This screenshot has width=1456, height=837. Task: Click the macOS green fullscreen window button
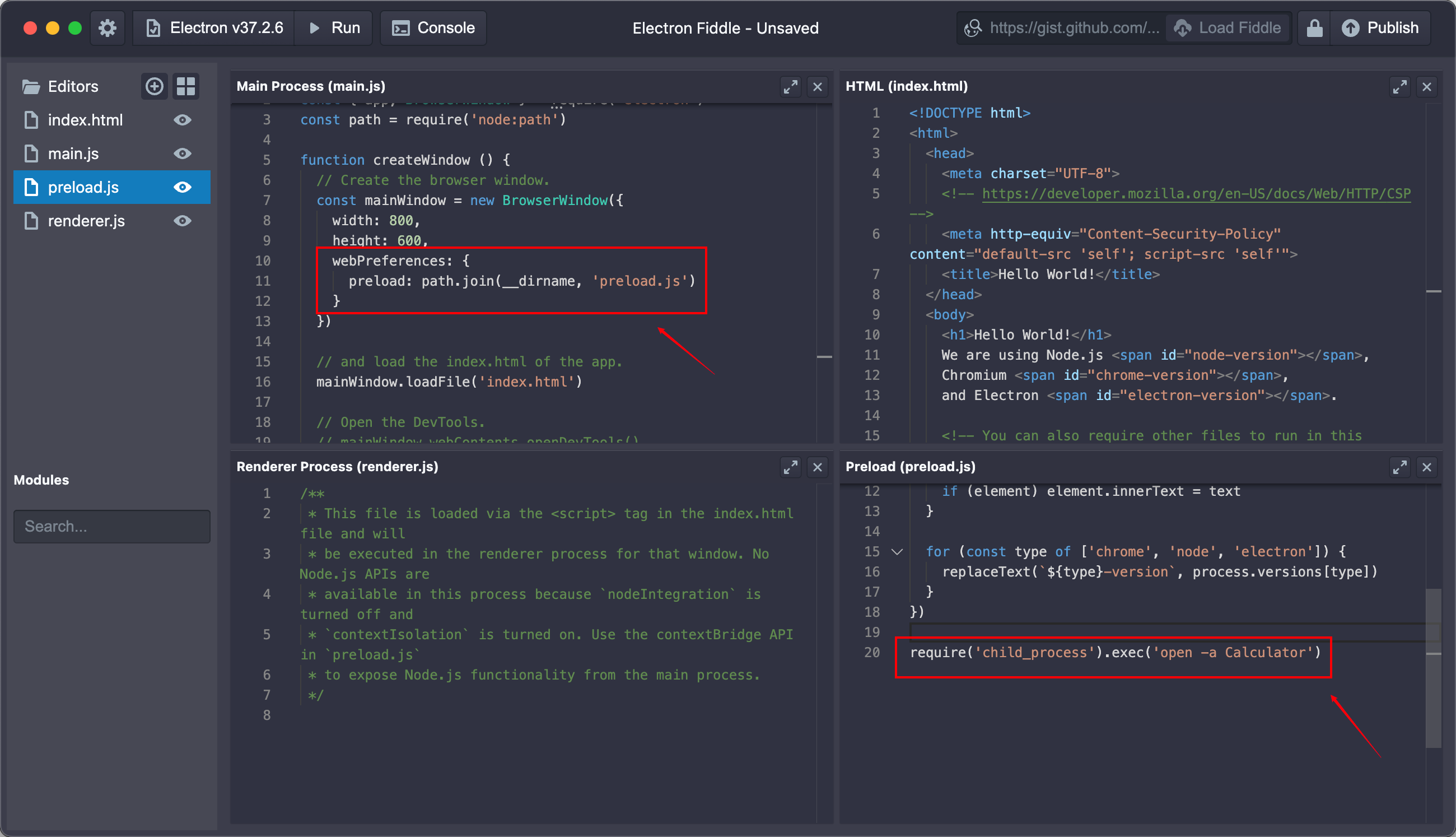(74, 27)
